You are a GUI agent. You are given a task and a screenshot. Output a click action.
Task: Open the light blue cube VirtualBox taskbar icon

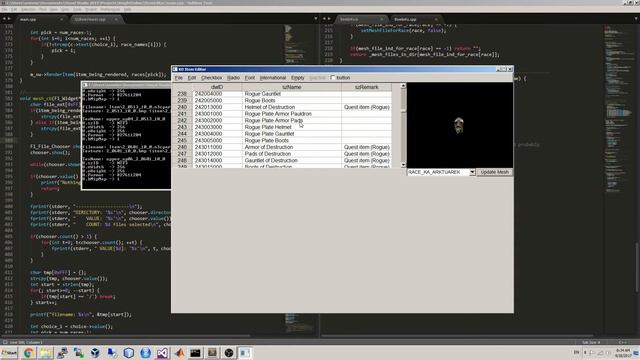point(129,353)
